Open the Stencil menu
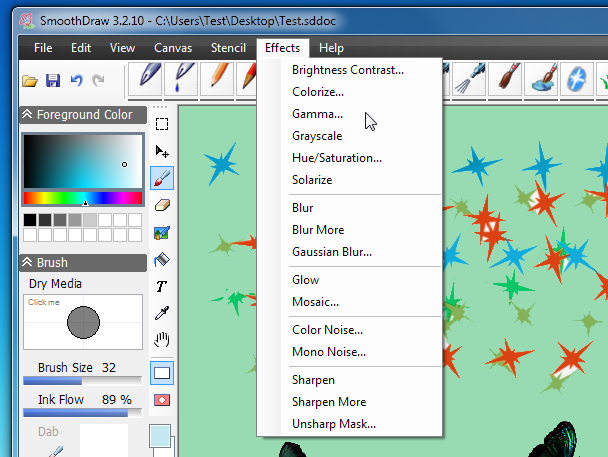This screenshot has height=457, width=608. click(x=228, y=48)
